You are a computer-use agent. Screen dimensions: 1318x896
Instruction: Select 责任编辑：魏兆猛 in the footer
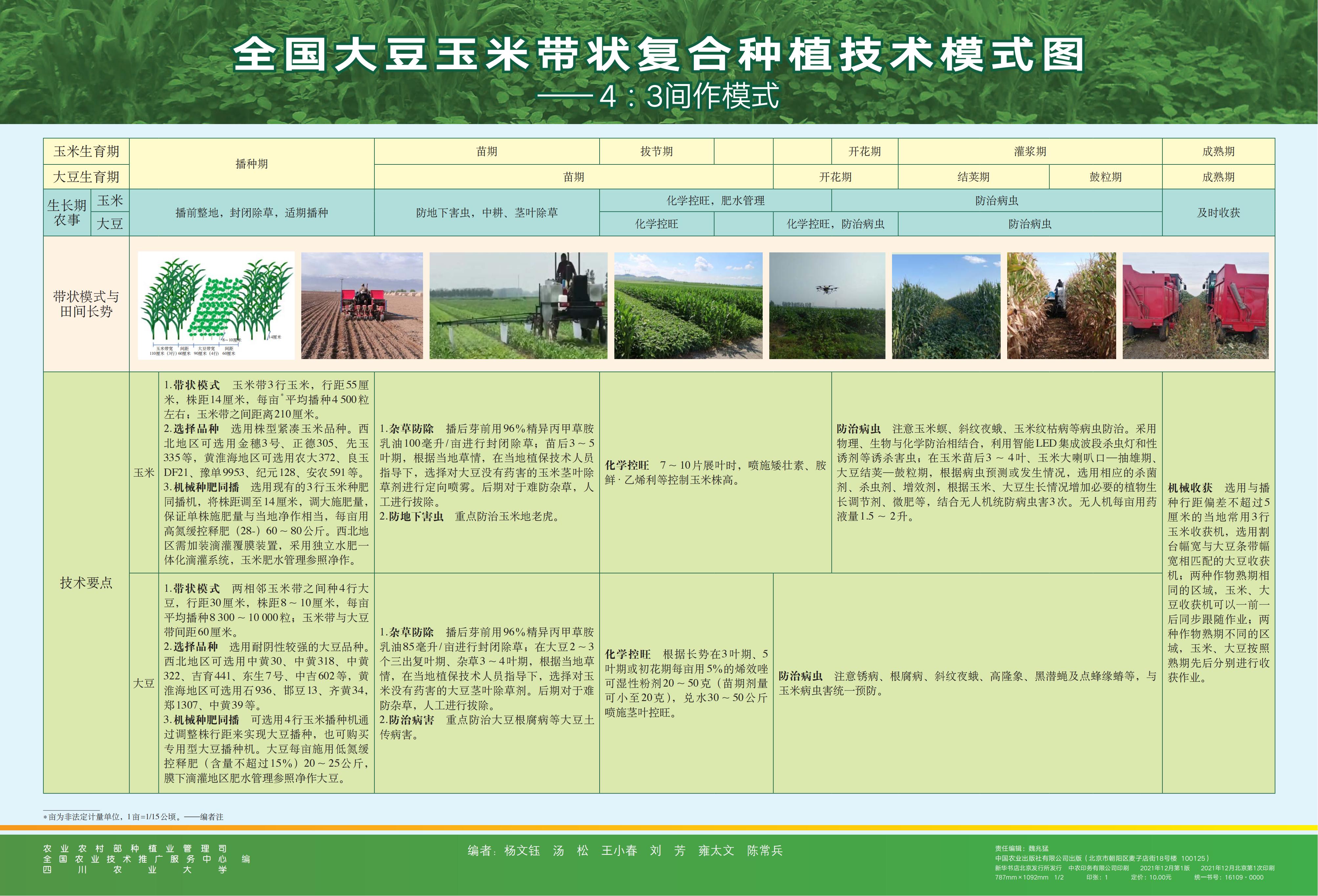pyautogui.click(x=1021, y=848)
